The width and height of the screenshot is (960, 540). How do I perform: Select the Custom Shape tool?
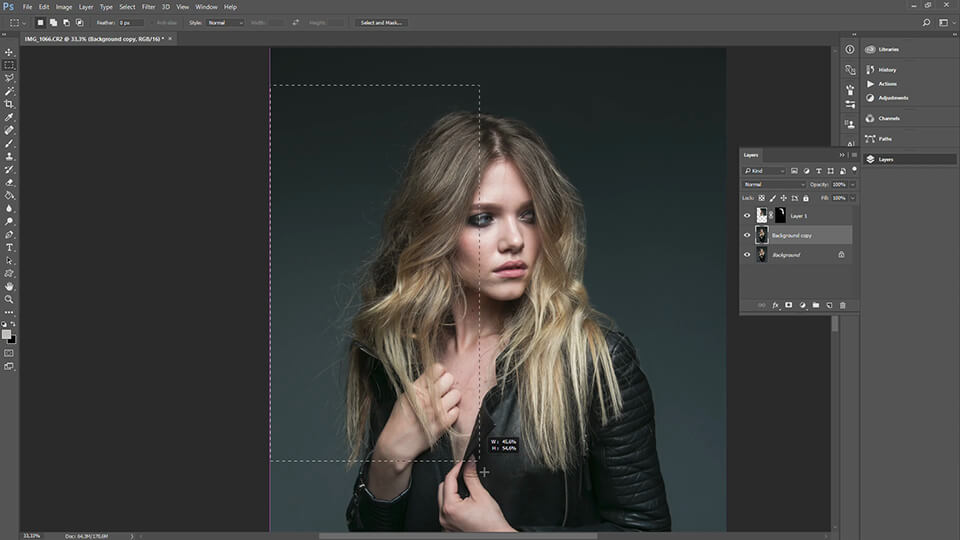click(x=9, y=273)
